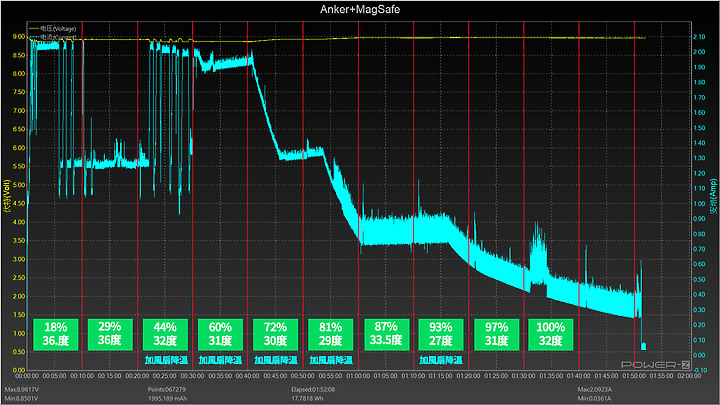Click the 81% 29度 label box
Image resolution: width=720 pixels, height=405 pixels.
[331, 334]
